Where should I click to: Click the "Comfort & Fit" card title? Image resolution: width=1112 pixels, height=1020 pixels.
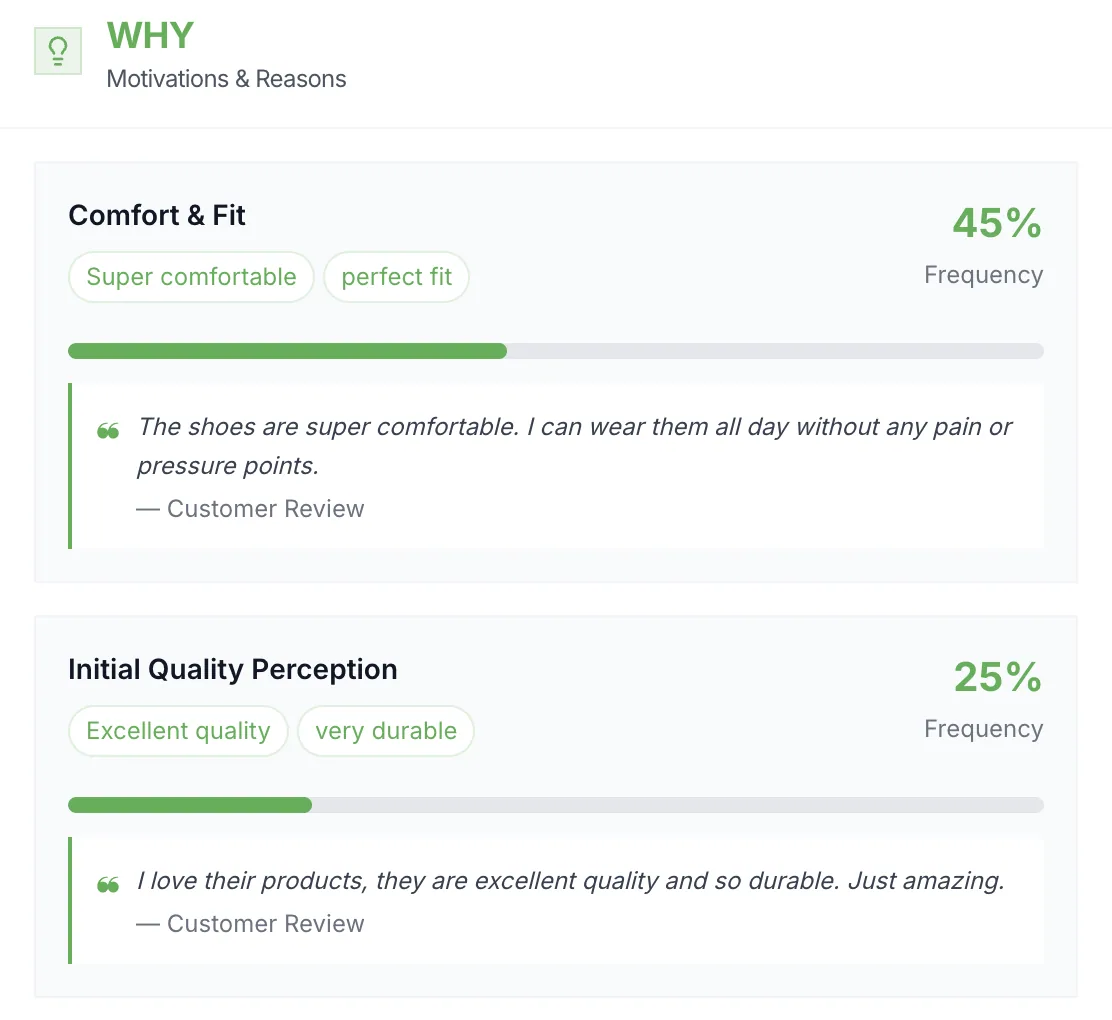157,215
